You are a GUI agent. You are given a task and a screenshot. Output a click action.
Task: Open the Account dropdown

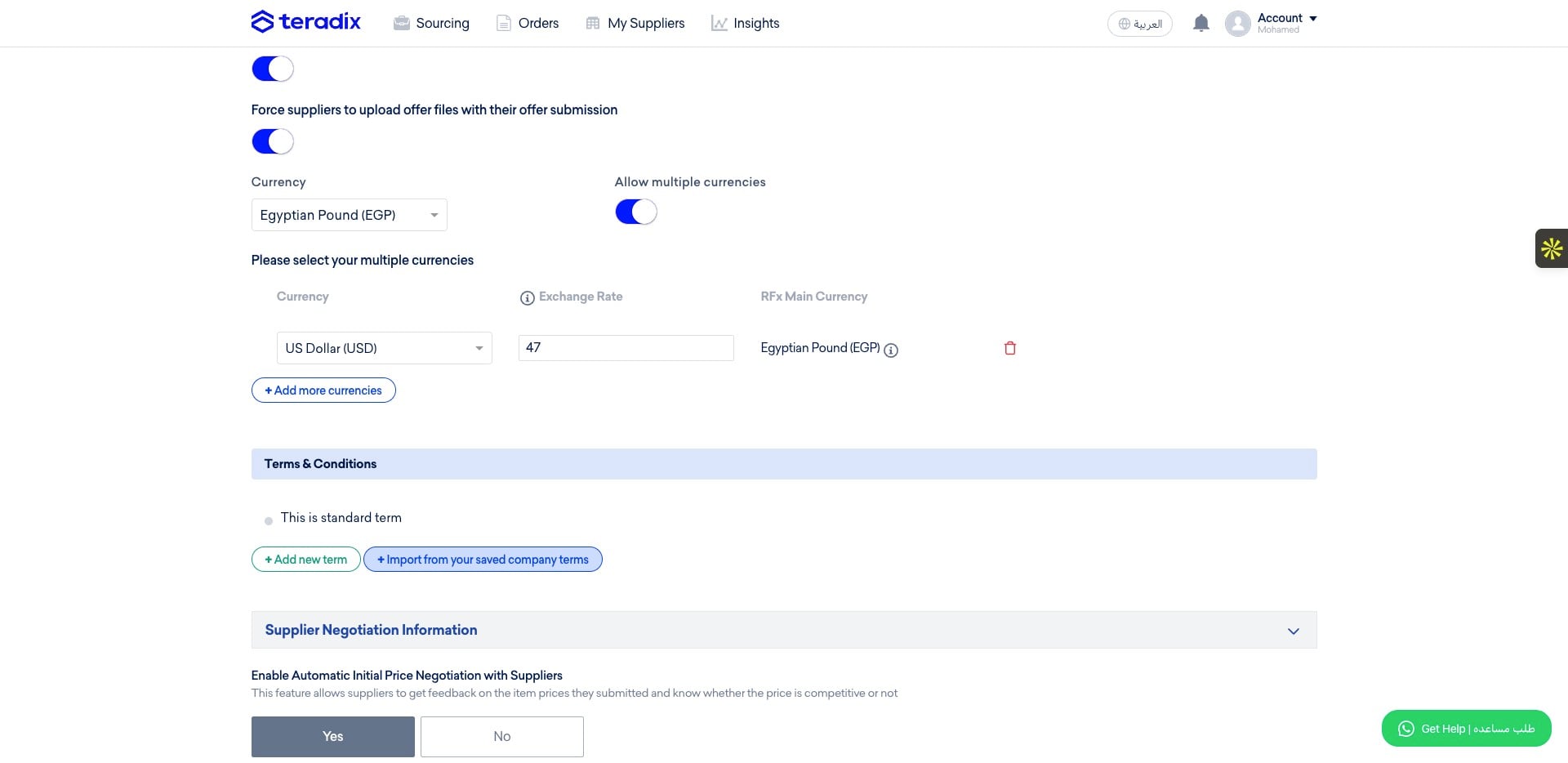click(1287, 23)
